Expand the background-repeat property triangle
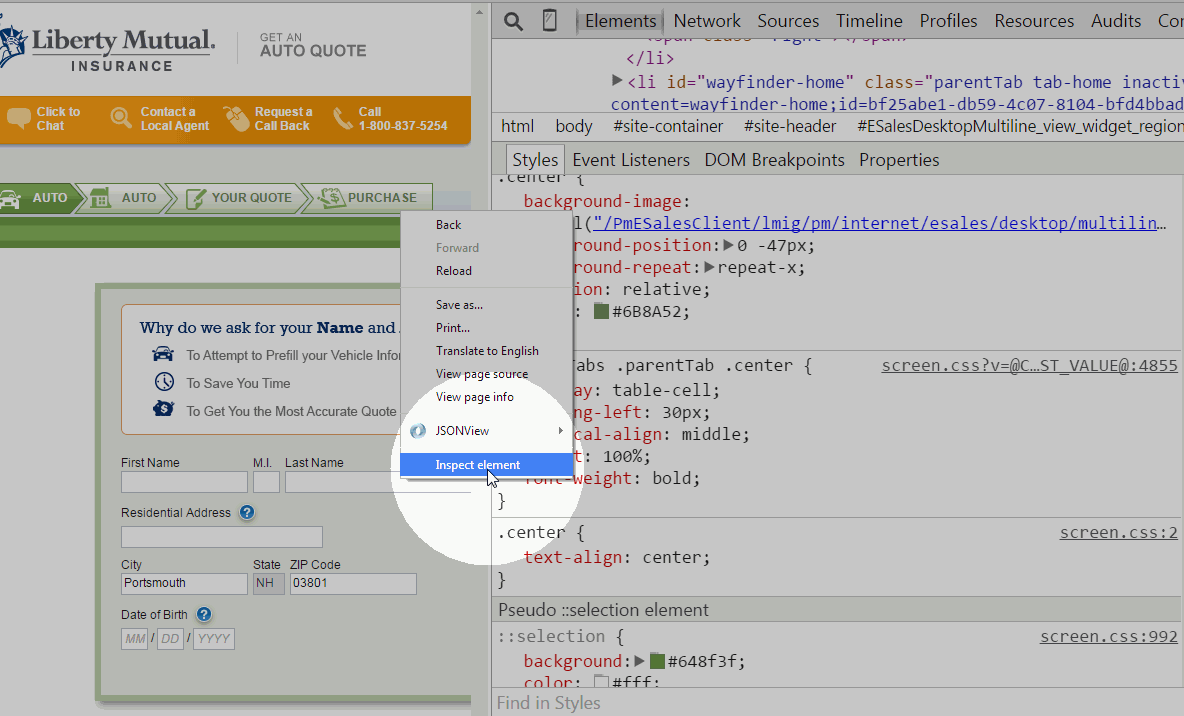The width and height of the screenshot is (1184, 716). [709, 267]
